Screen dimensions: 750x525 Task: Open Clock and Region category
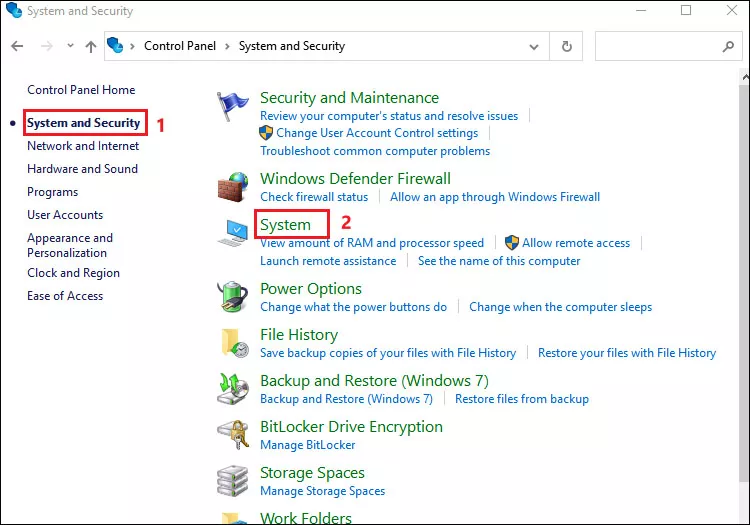point(74,273)
